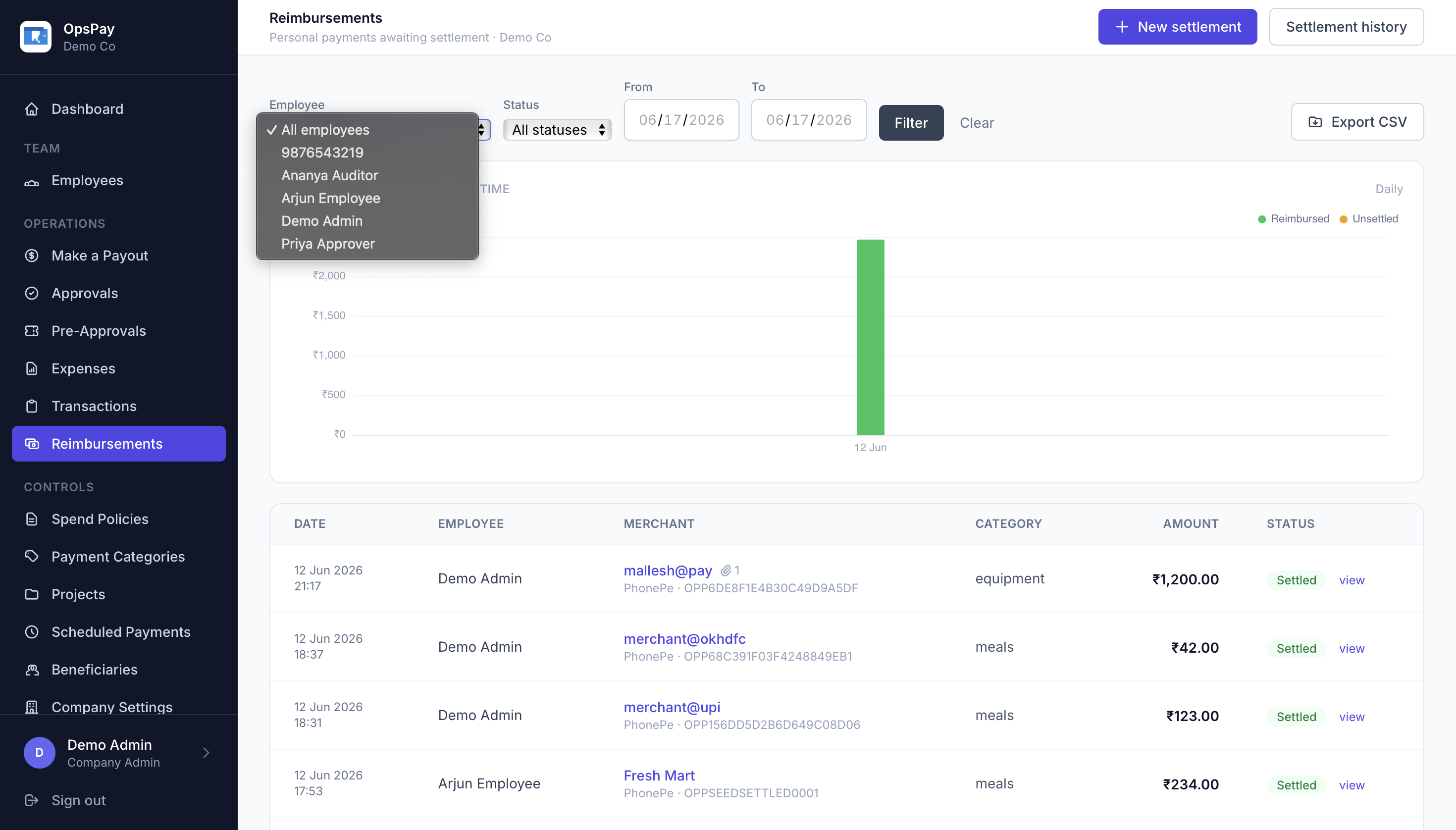Go to Spend Policies

pyautogui.click(x=118, y=519)
